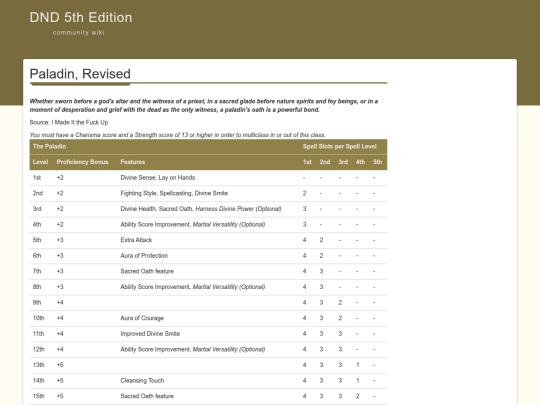
Task: Click the 5th level cell
Action: click(37, 240)
